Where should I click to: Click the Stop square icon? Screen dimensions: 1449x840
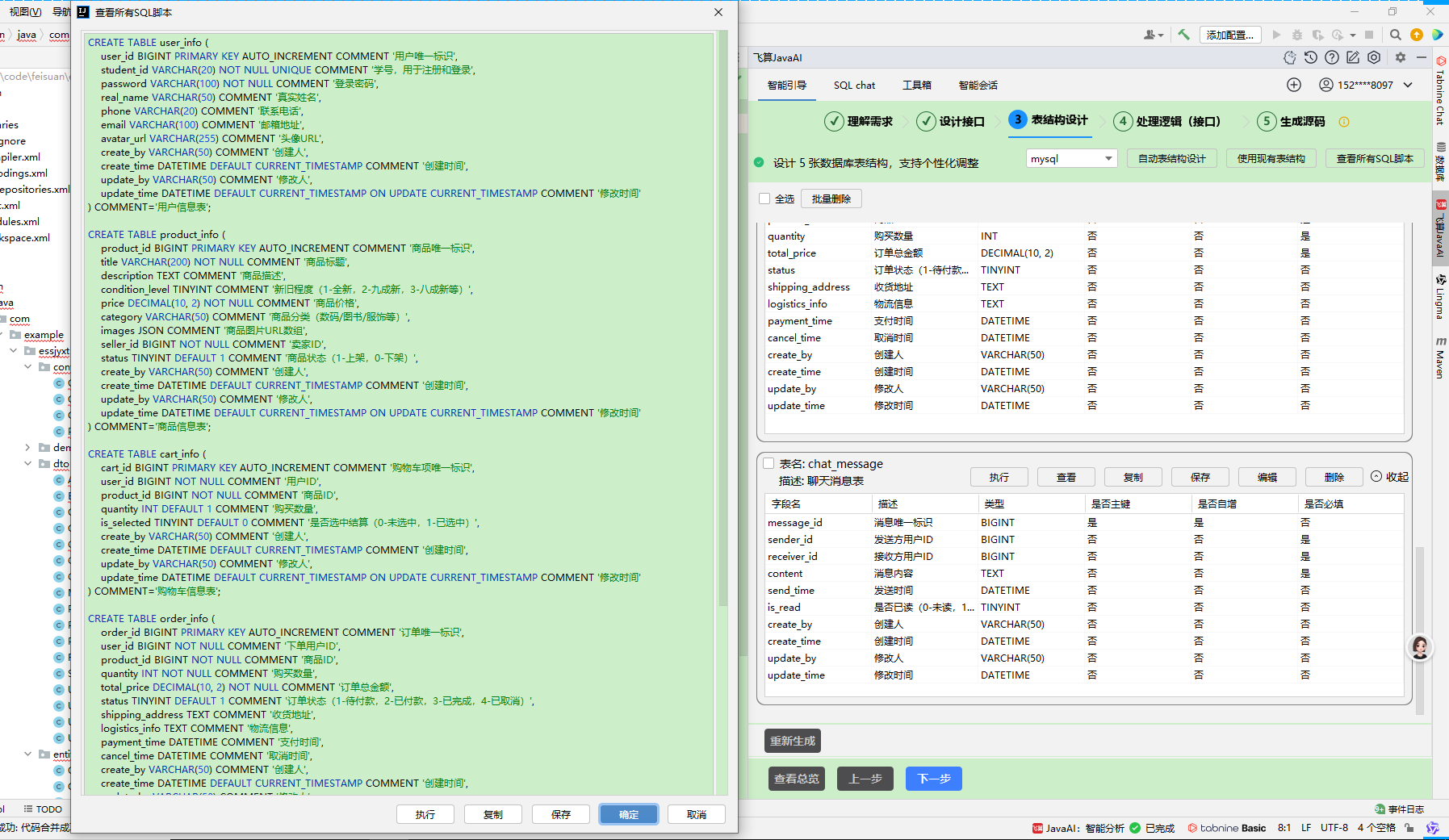tap(1369, 35)
